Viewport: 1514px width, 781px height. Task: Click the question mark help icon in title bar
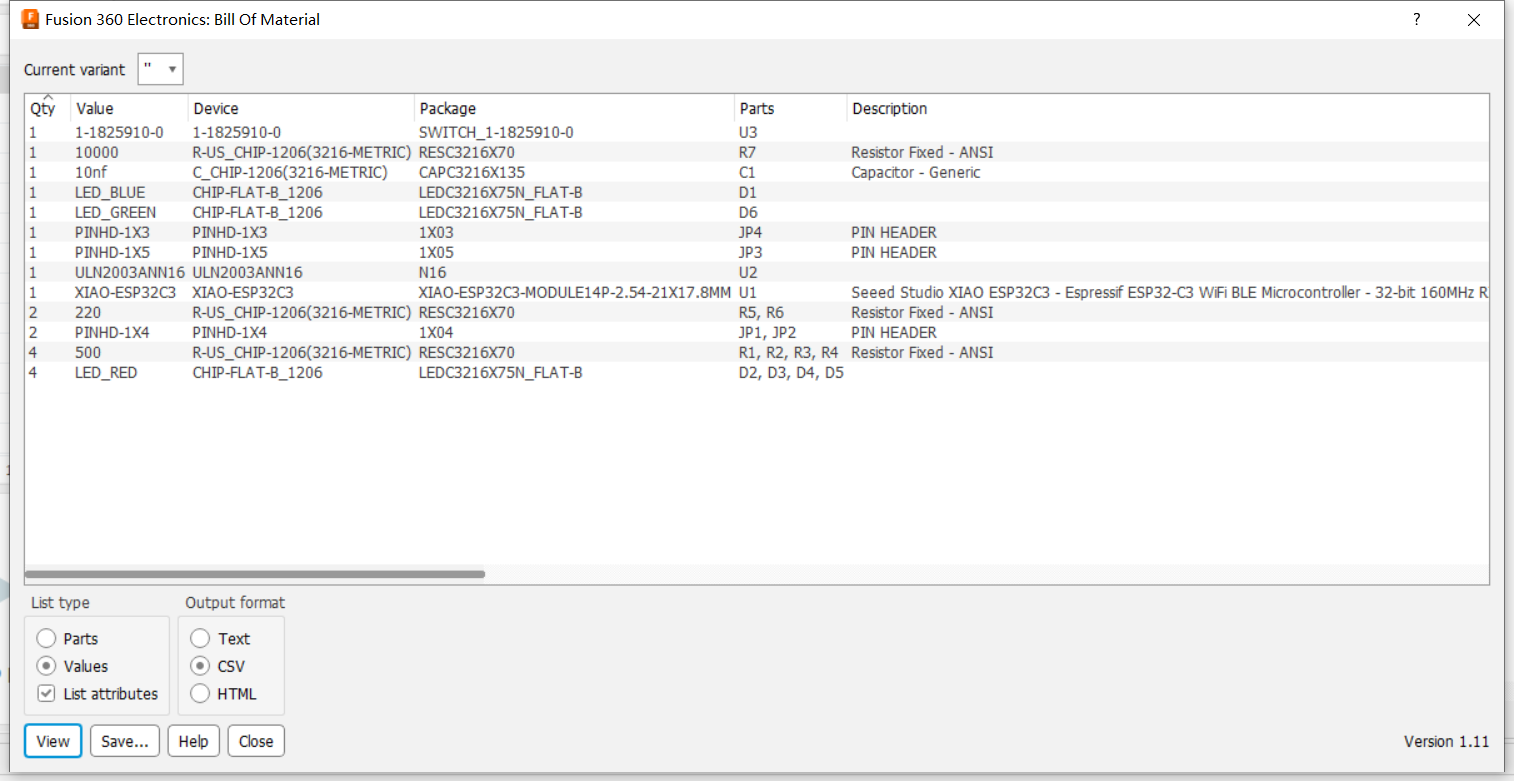(x=1417, y=19)
